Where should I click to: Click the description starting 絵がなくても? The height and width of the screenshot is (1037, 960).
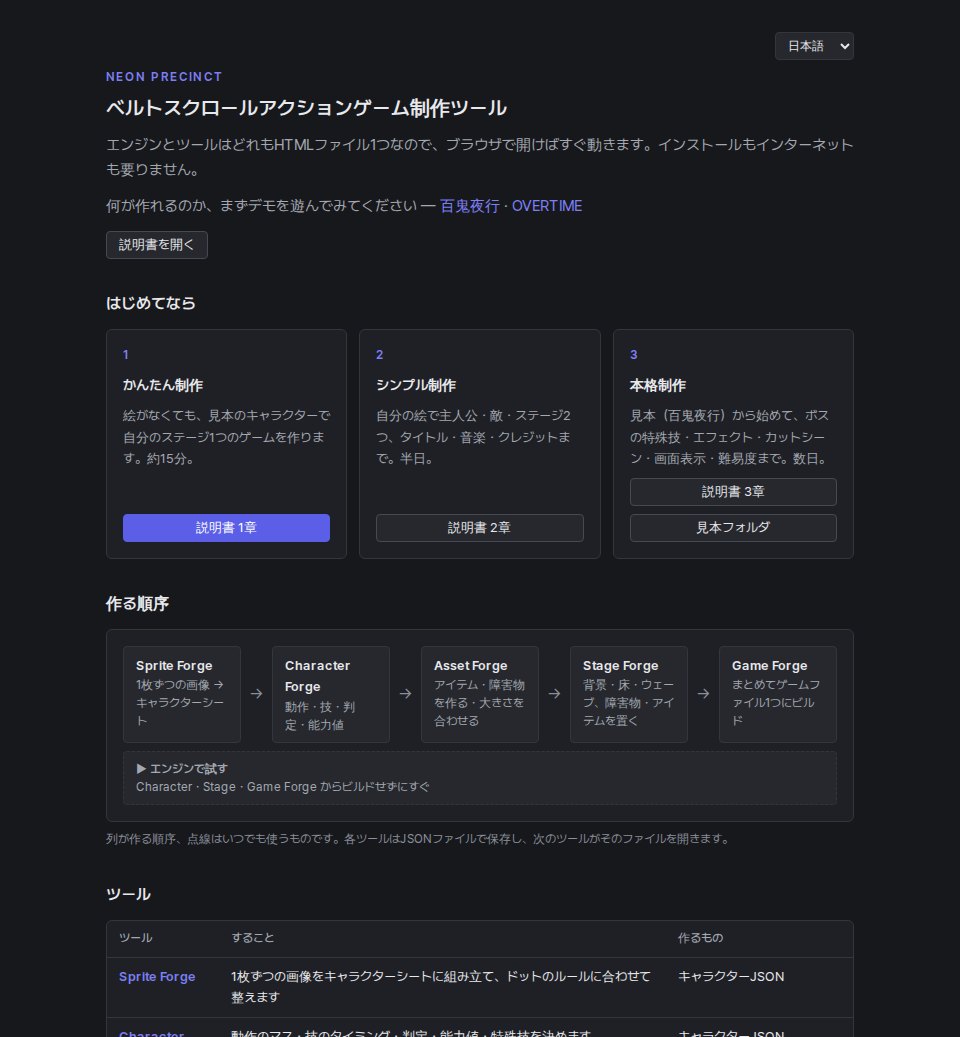227,437
